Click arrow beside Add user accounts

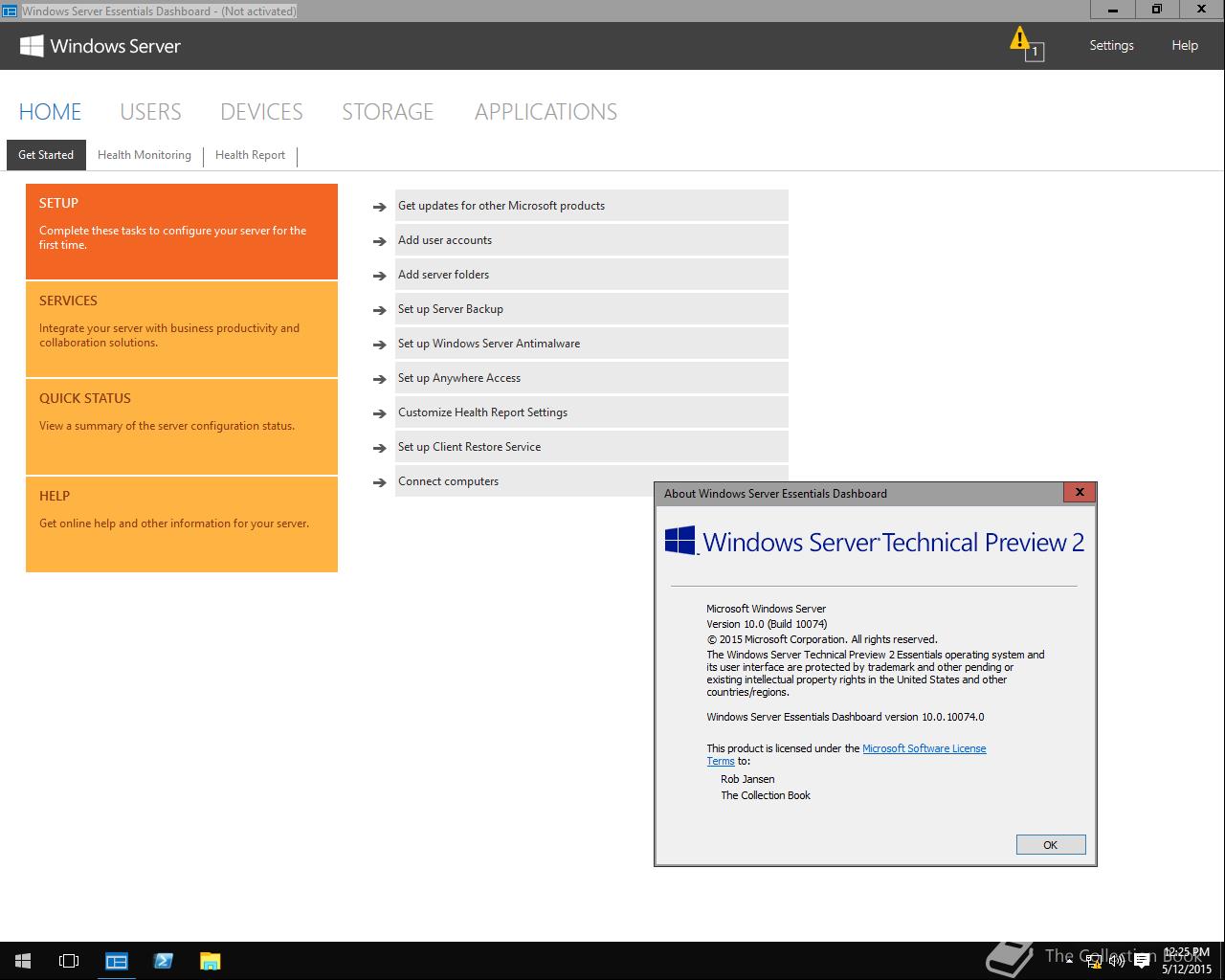380,241
